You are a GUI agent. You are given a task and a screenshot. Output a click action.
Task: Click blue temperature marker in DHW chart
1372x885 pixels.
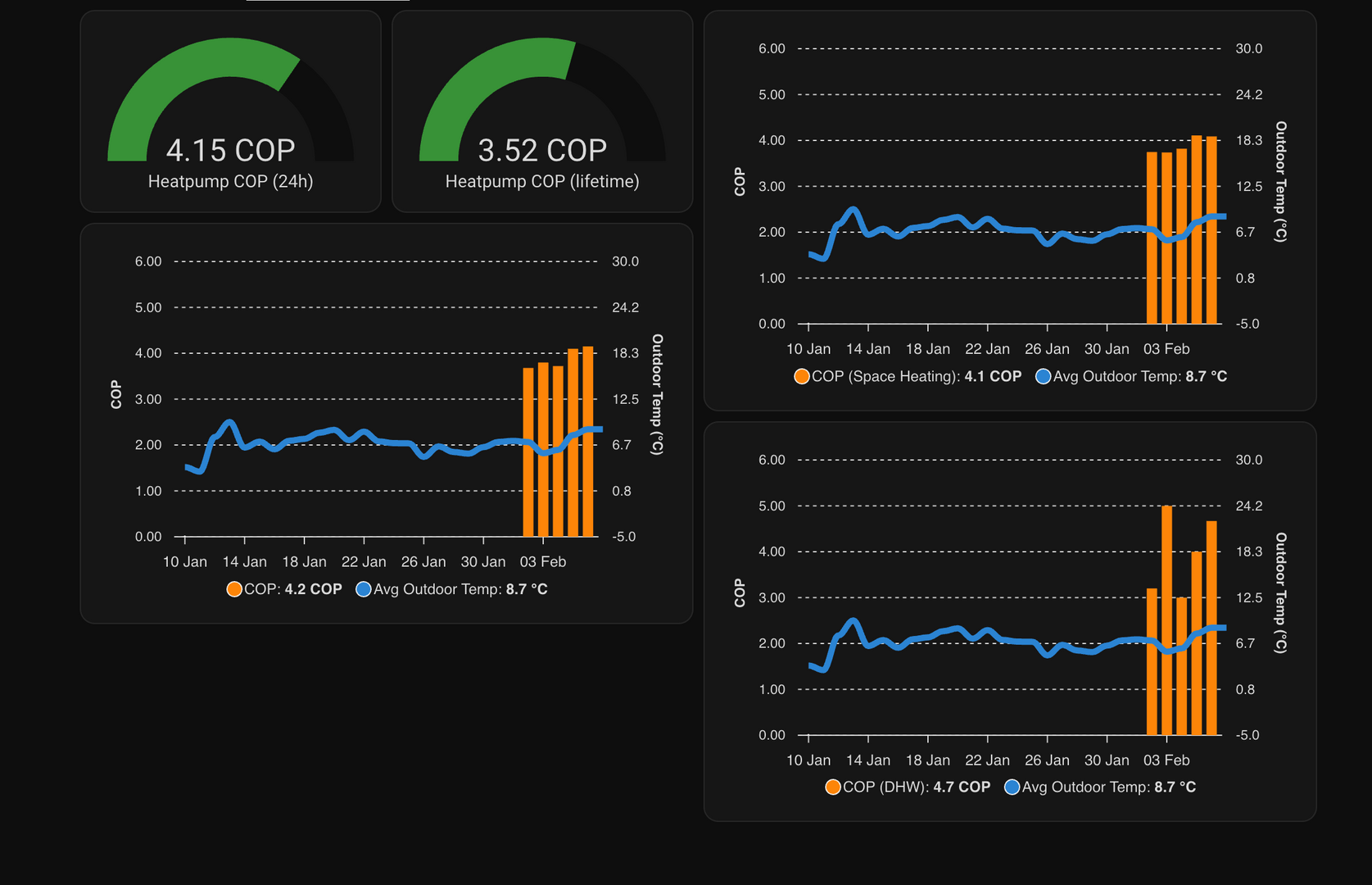click(x=1012, y=787)
